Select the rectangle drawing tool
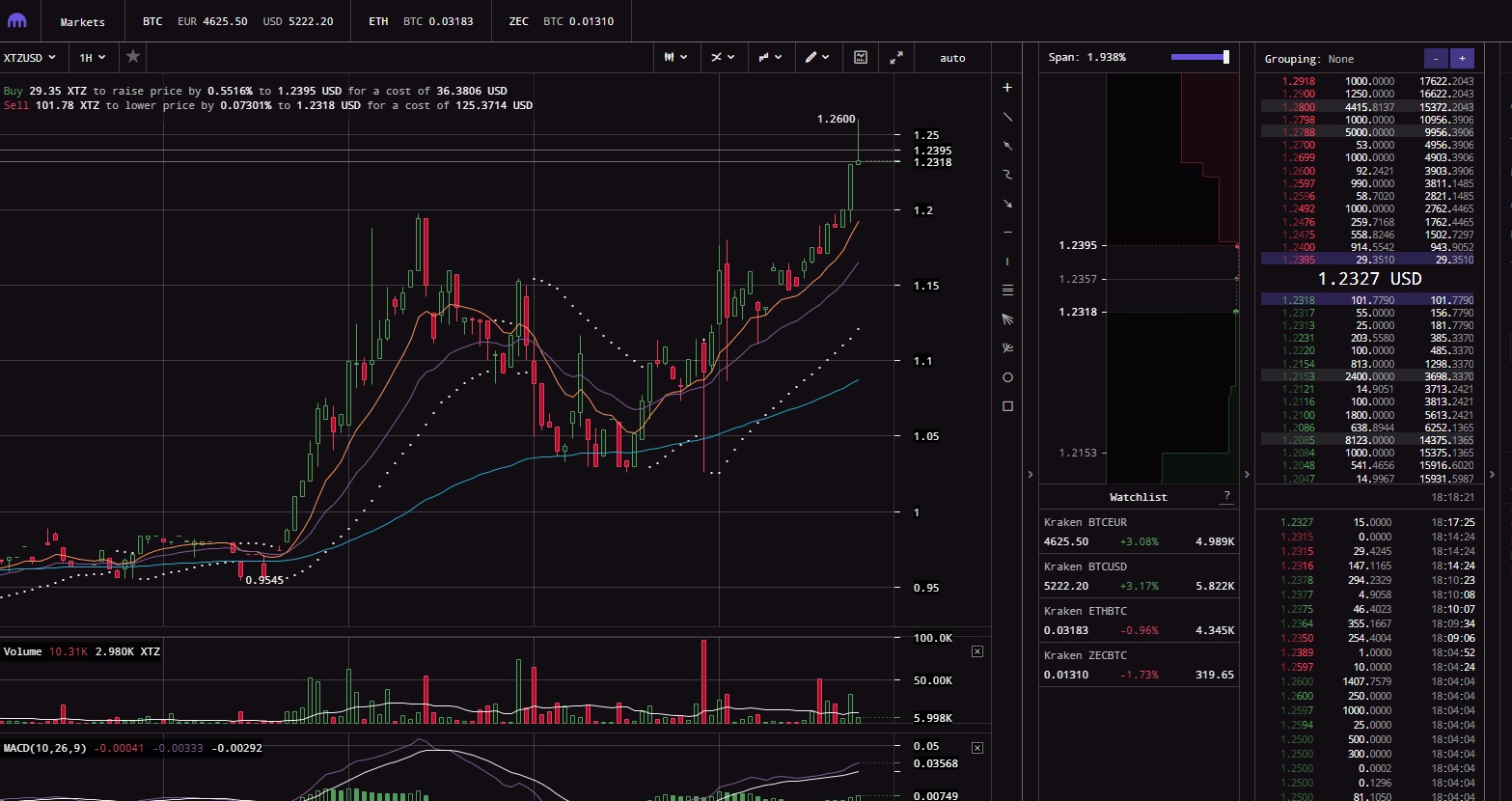This screenshot has height=801, width=1512. [x=1007, y=406]
